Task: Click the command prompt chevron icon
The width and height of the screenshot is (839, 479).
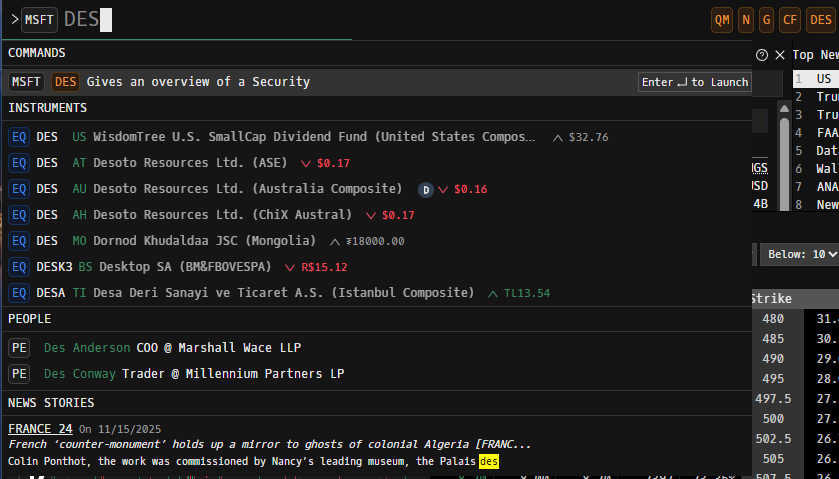Action: tap(14, 20)
